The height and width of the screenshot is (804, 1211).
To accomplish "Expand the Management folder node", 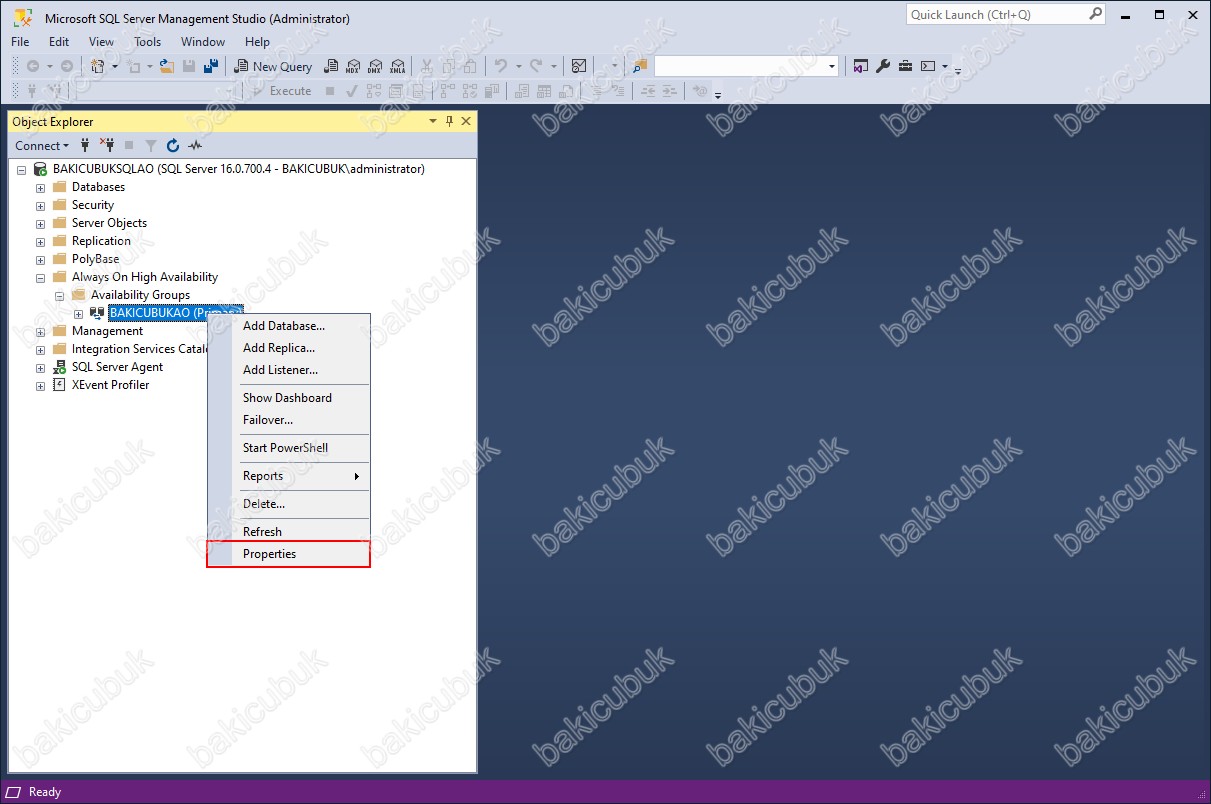I will [40, 331].
